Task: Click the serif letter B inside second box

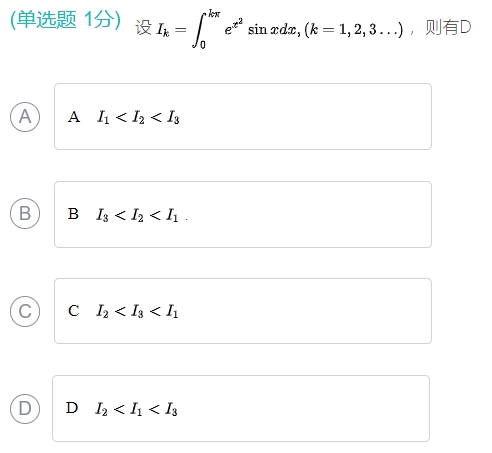Action: click(73, 214)
